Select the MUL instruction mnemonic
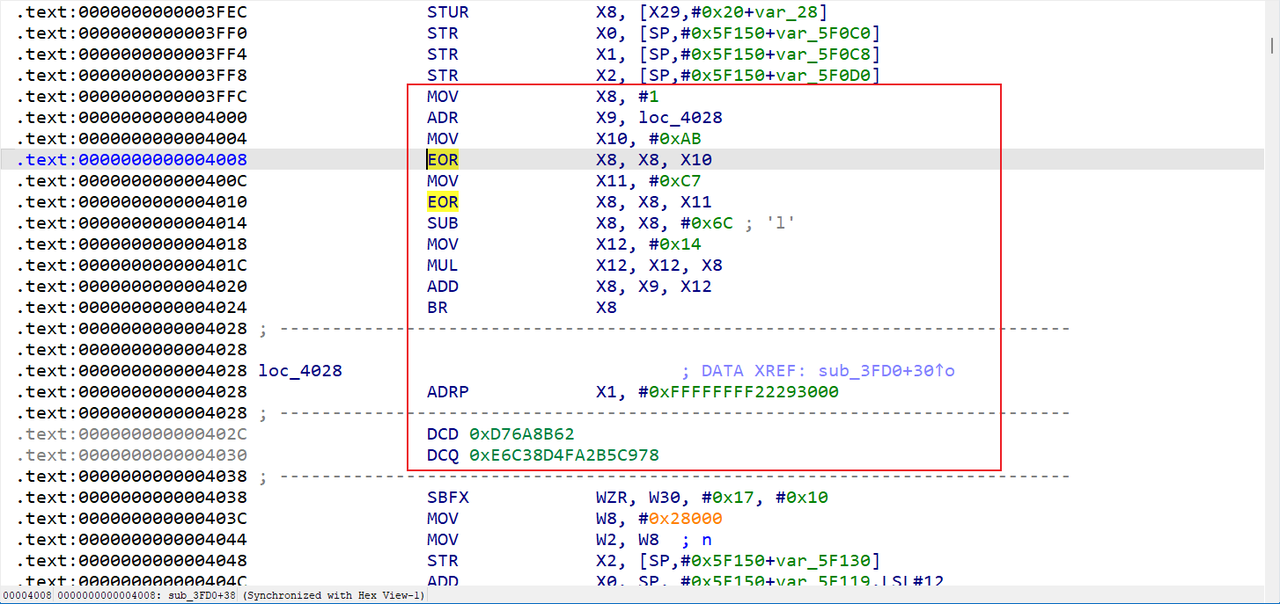Viewport: 1280px width, 604px height. 442,266
